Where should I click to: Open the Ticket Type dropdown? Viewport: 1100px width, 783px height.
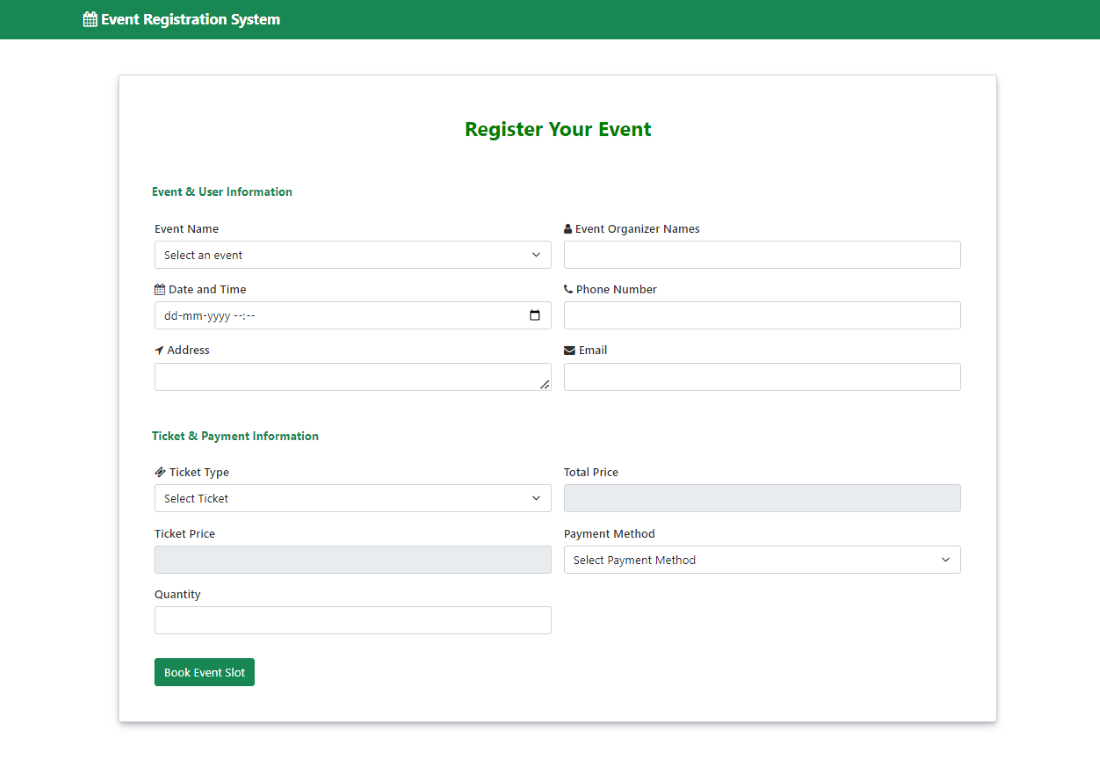(352, 498)
